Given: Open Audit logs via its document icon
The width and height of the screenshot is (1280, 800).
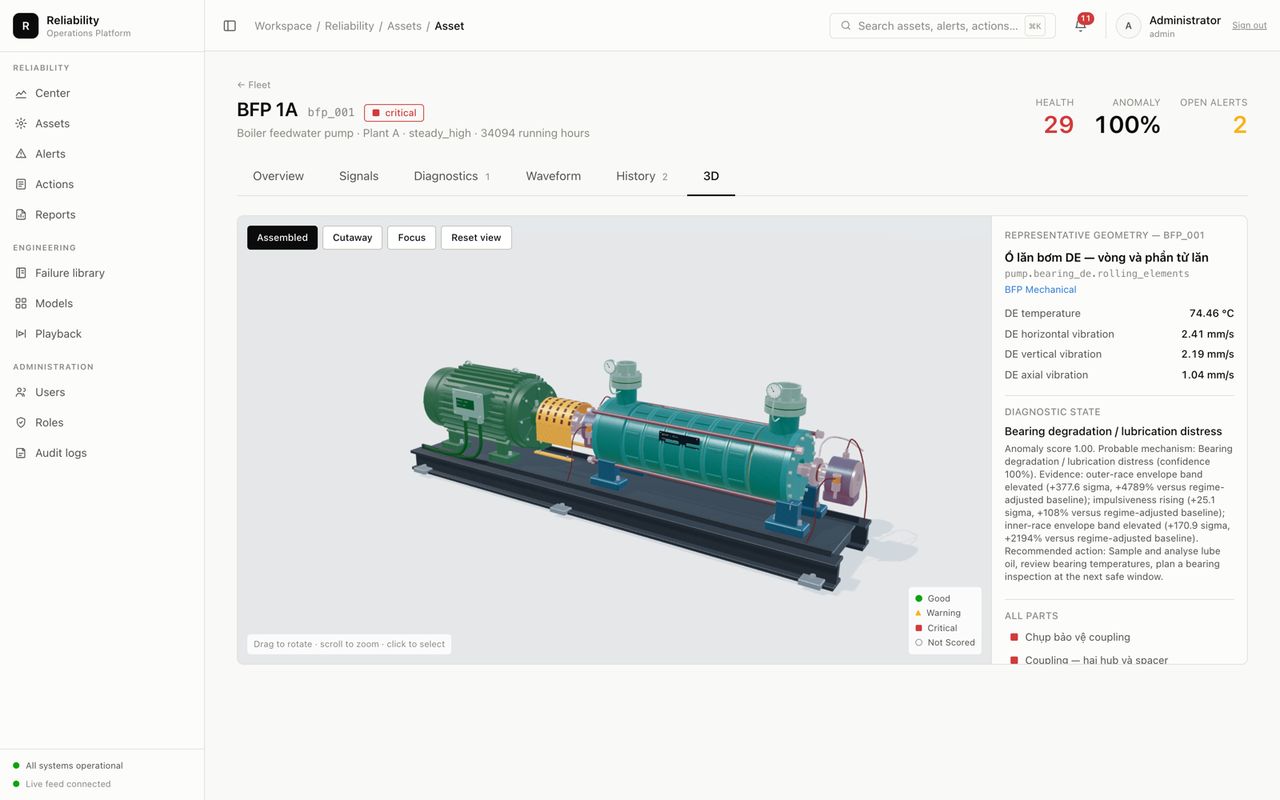Looking at the screenshot, I should click(x=21, y=453).
